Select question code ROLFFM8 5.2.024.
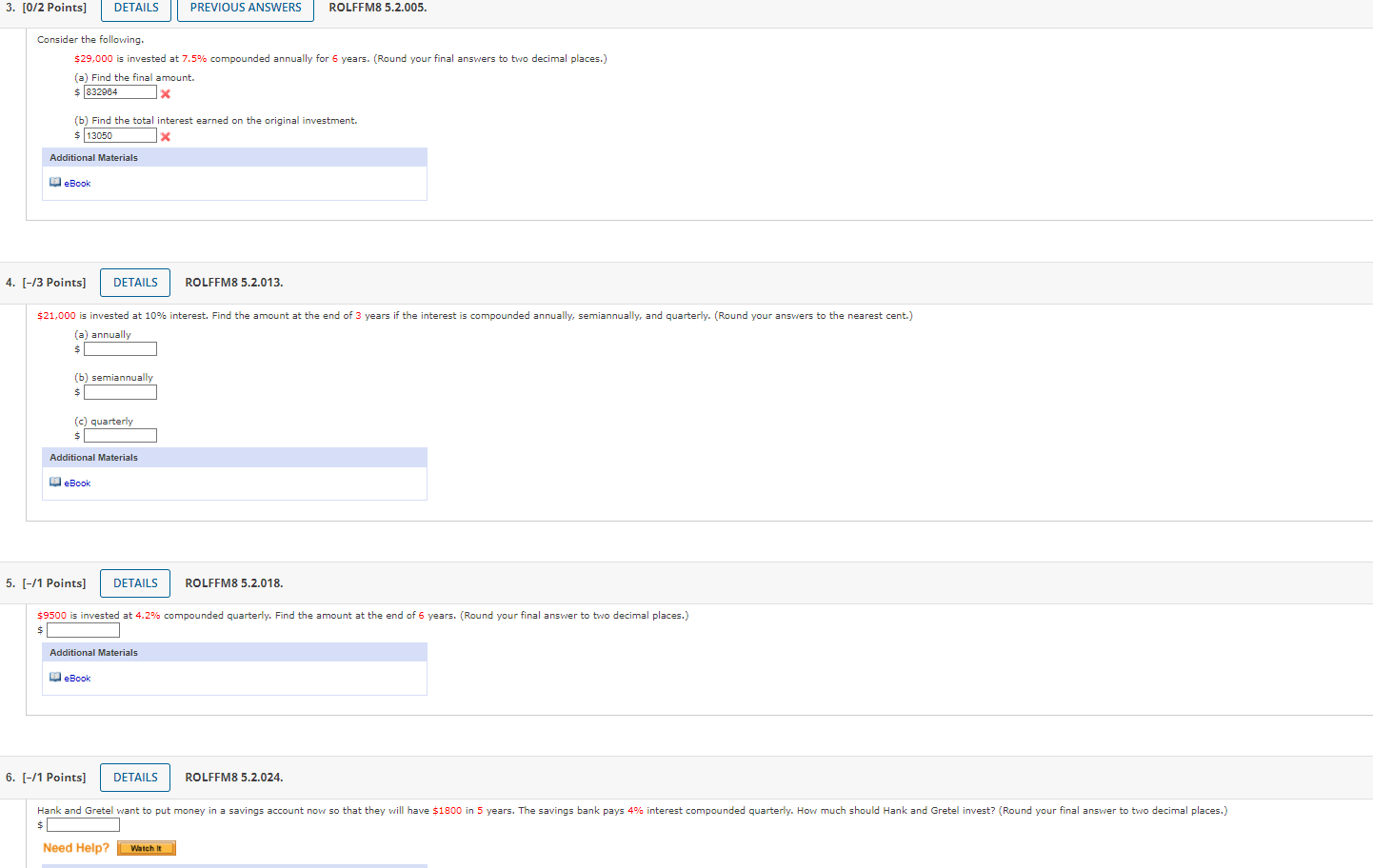Image resolution: width=1373 pixels, height=868 pixels. [x=234, y=778]
